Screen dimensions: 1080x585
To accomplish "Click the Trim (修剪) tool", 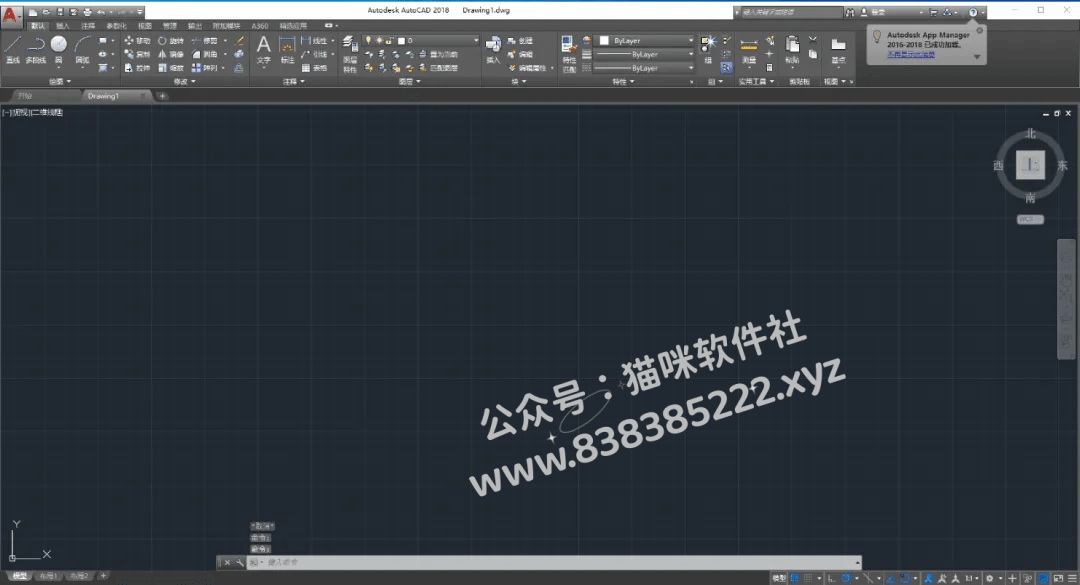I will tap(205, 41).
